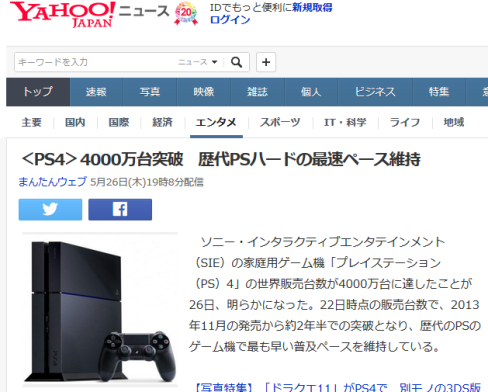Image resolution: width=488 pixels, height=392 pixels.
Task: Select the スポーツ category
Action: [x=280, y=122]
